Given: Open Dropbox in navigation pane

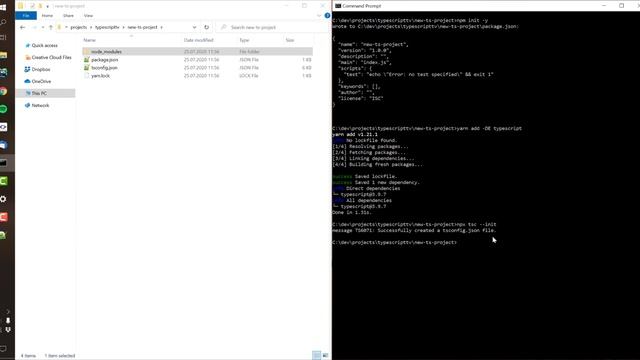Looking at the screenshot, I should point(37,69).
